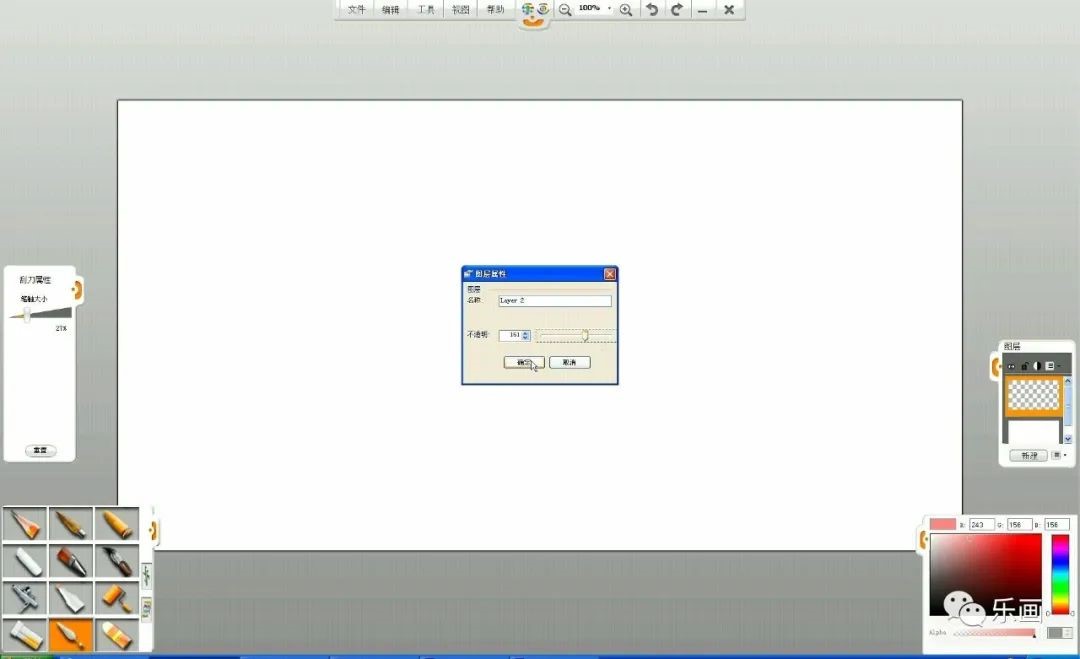Click the rainbow hue spectrum bar
The width and height of the screenshot is (1080, 659).
(1059, 573)
